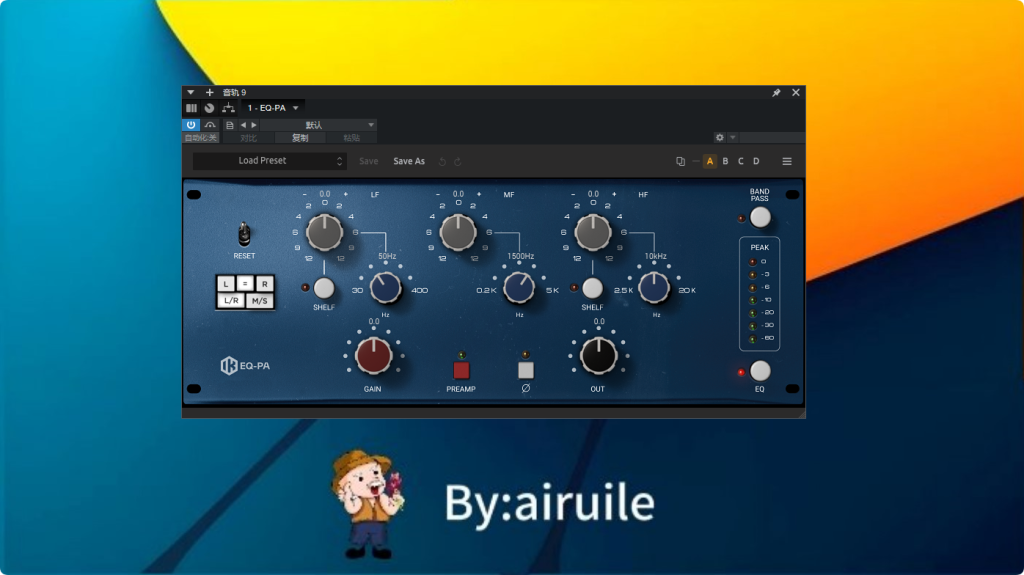This screenshot has height=575, width=1024.
Task: Open the window menu triangle beside the track name
Action: (x=191, y=93)
